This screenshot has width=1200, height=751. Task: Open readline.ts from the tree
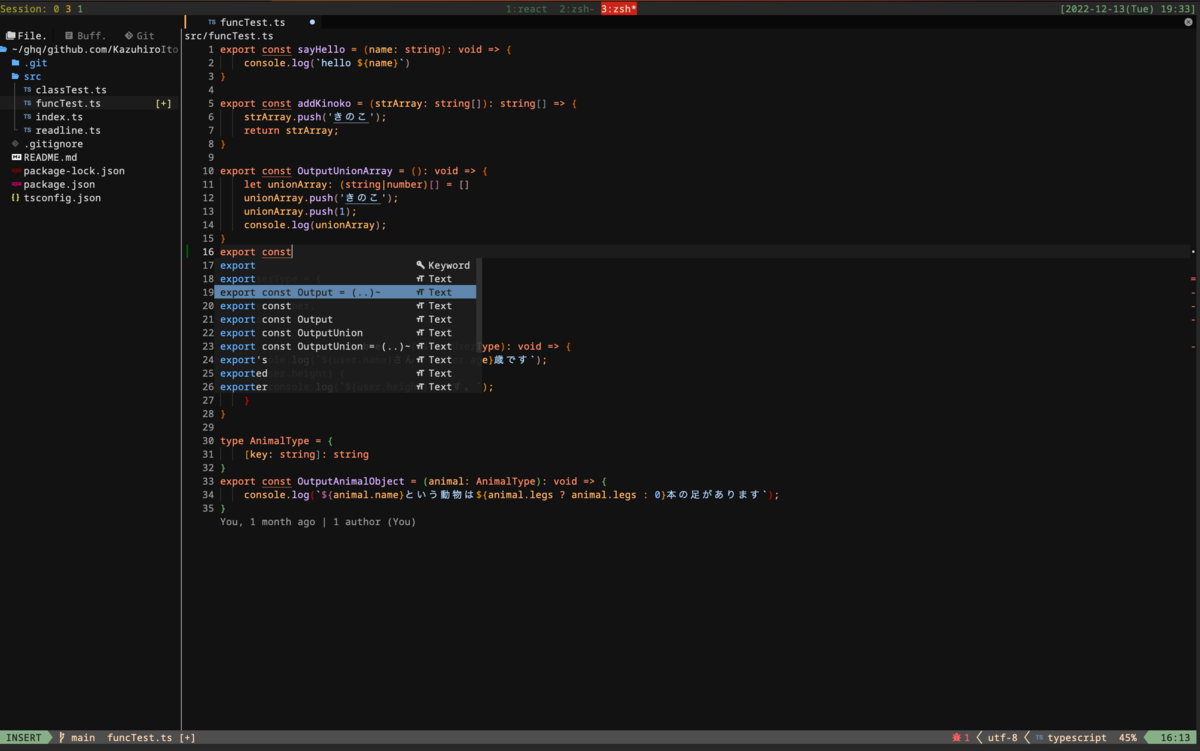coord(68,130)
